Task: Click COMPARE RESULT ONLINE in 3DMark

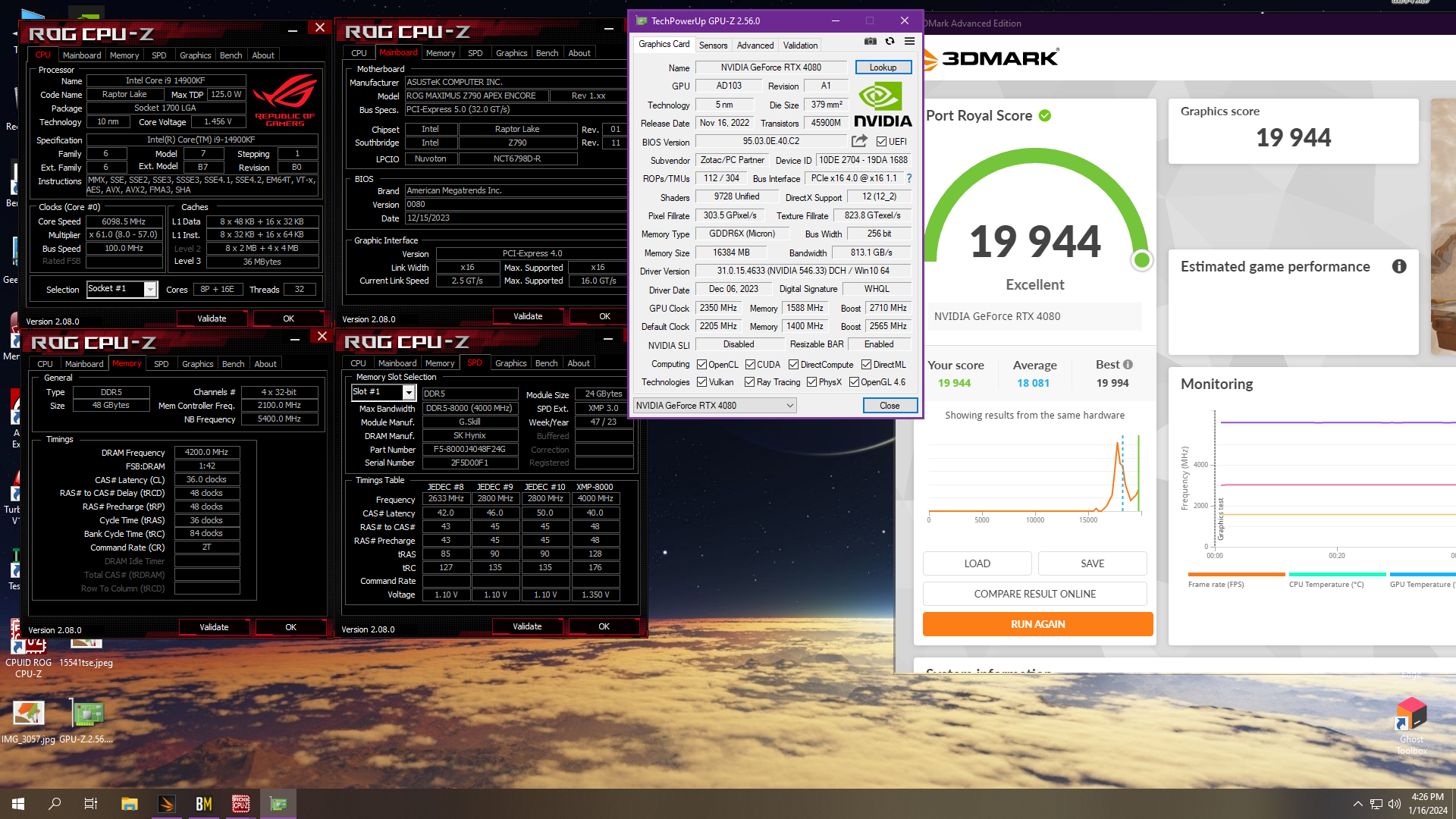Action: coord(1034,594)
